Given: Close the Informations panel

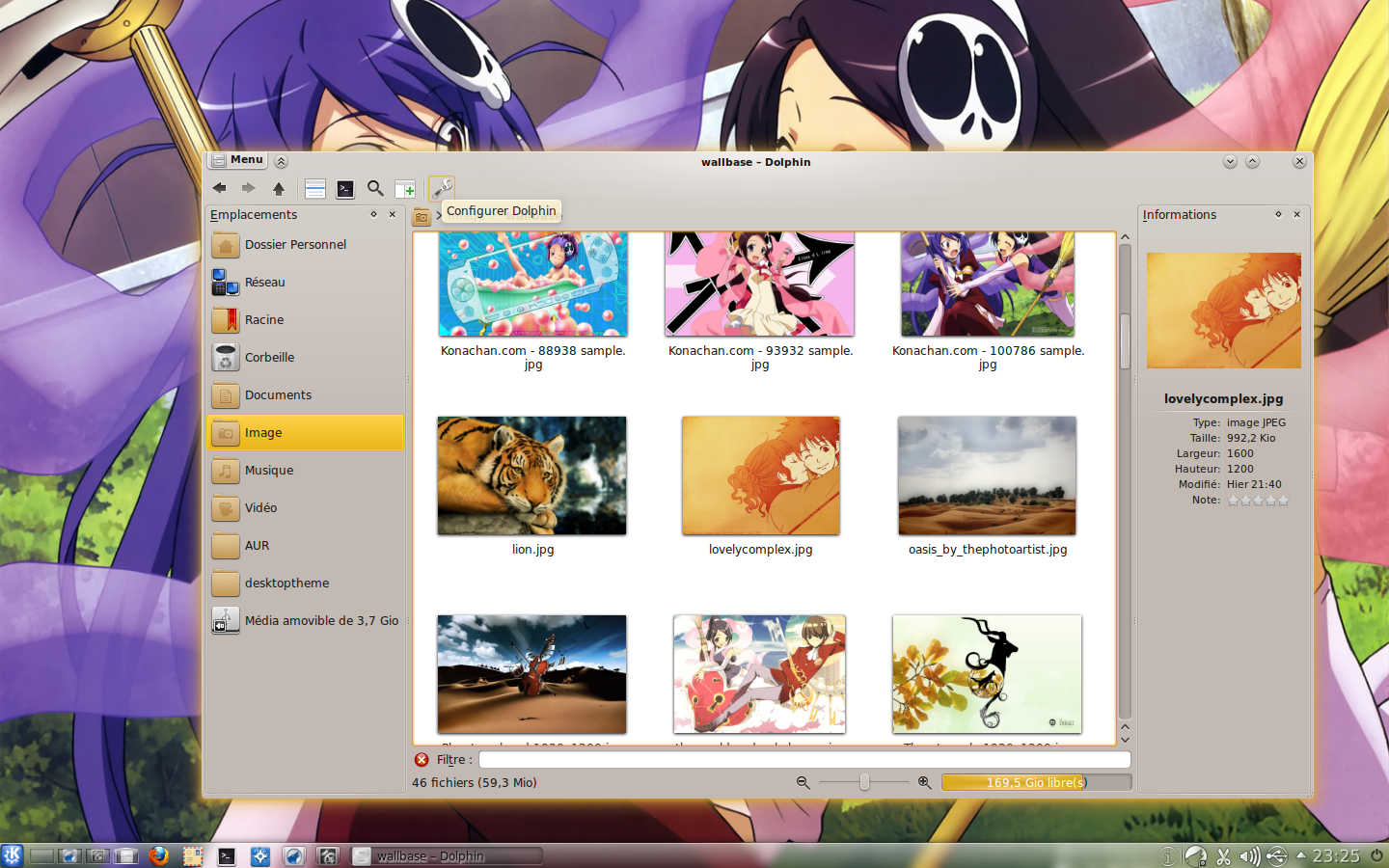Looking at the screenshot, I should click(1297, 214).
